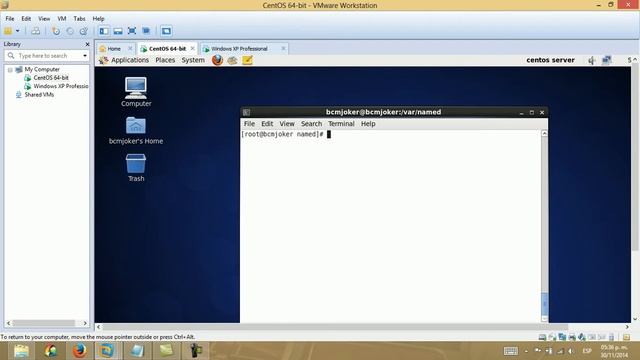Click the ESP language indicator

tap(587, 351)
